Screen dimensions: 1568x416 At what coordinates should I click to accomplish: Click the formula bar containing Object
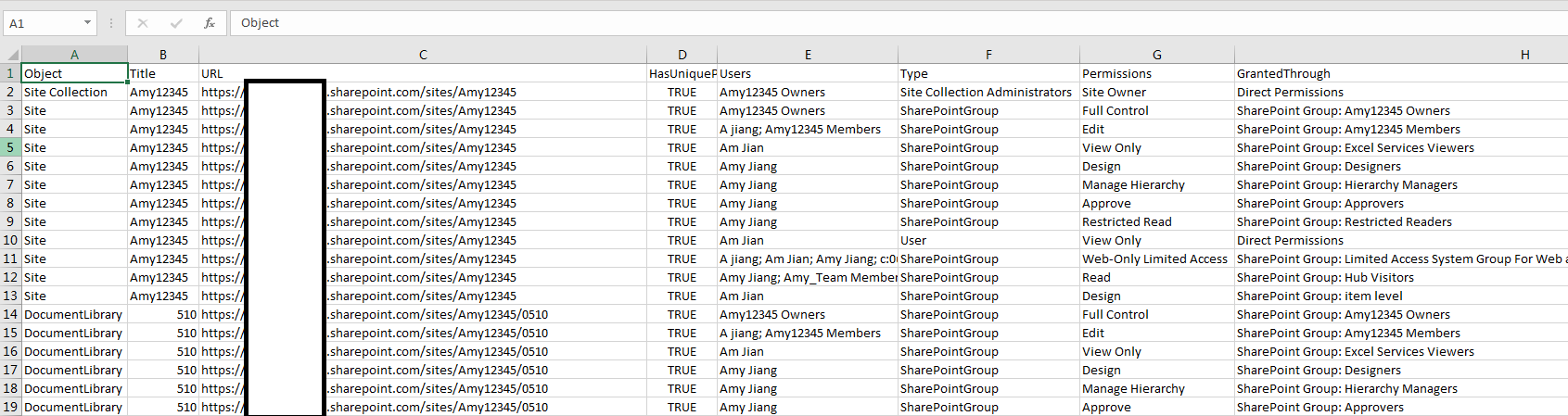click(x=898, y=23)
